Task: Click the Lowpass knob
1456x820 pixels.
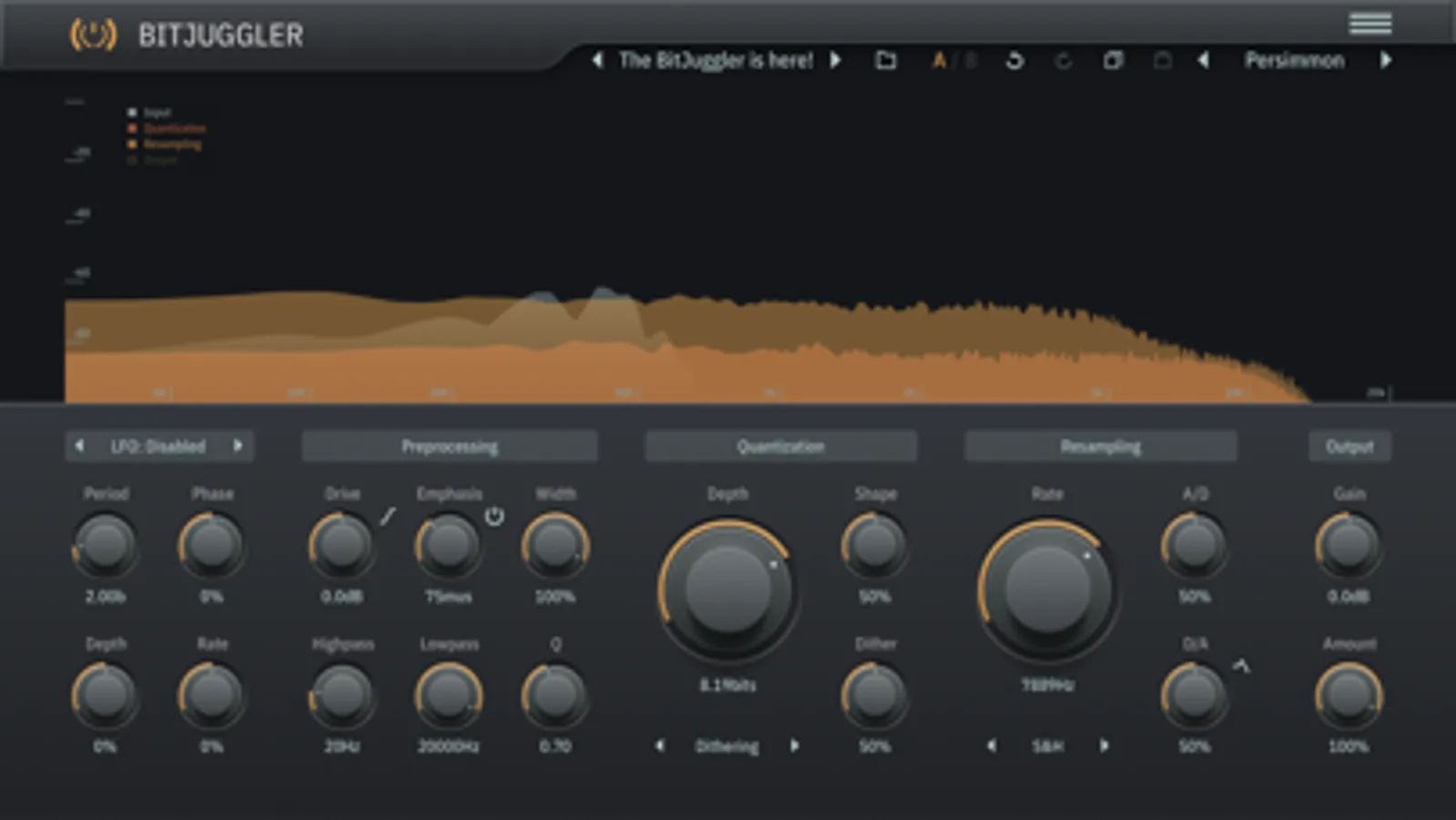Action: click(x=448, y=695)
